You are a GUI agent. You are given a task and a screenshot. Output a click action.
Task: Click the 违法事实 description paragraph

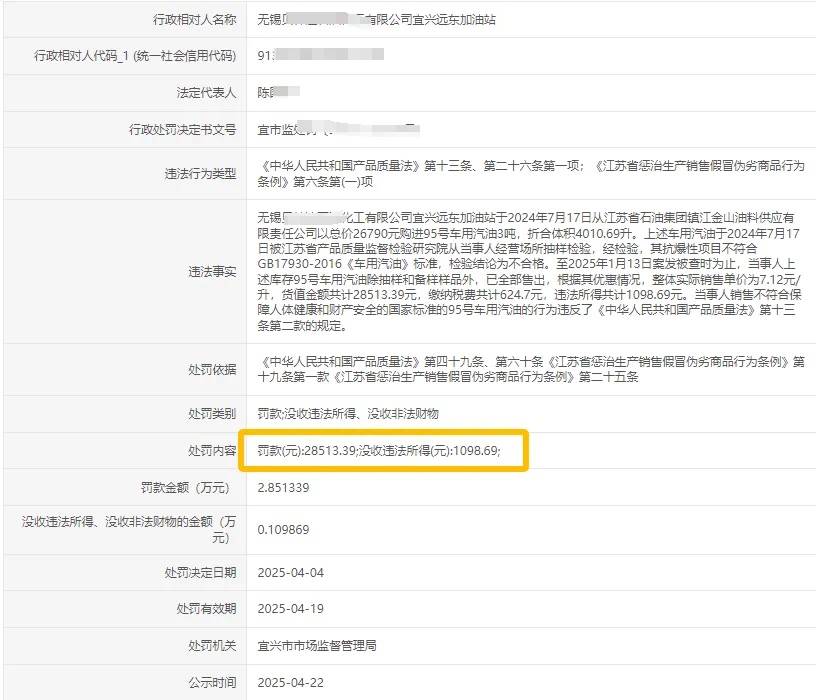[x=530, y=270]
